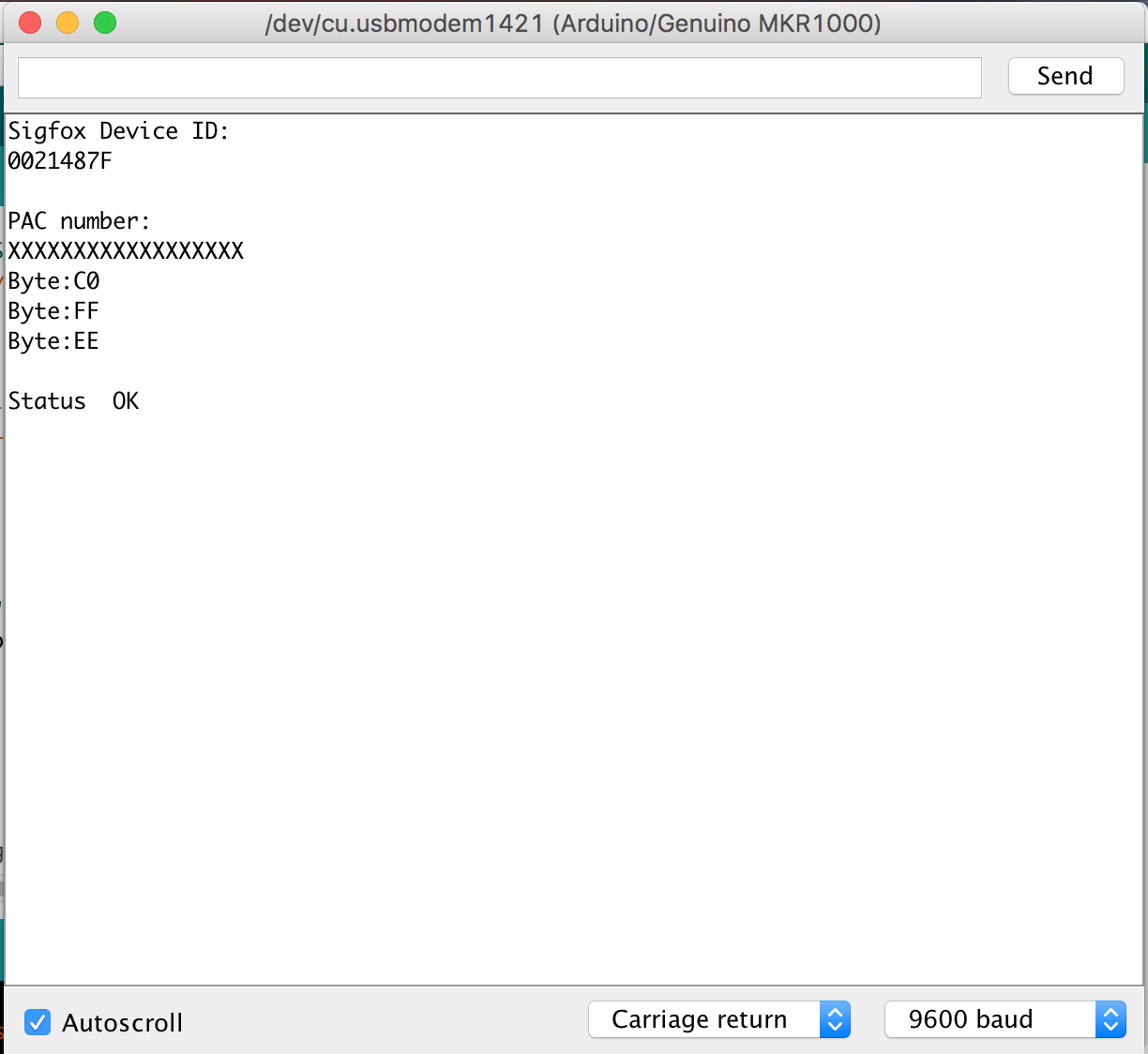1148x1054 pixels.
Task: Toggle the Autoscroll checkbox
Action: (x=38, y=1022)
